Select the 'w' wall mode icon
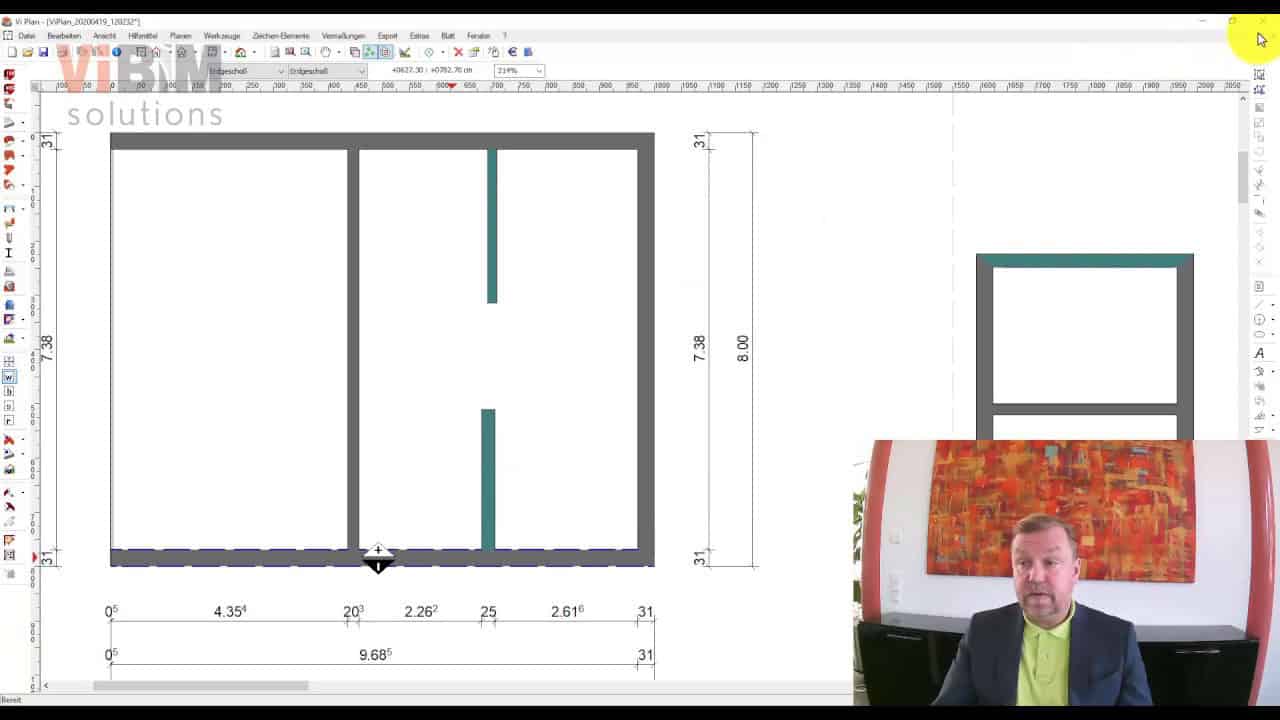This screenshot has height=720, width=1280. (x=9, y=377)
